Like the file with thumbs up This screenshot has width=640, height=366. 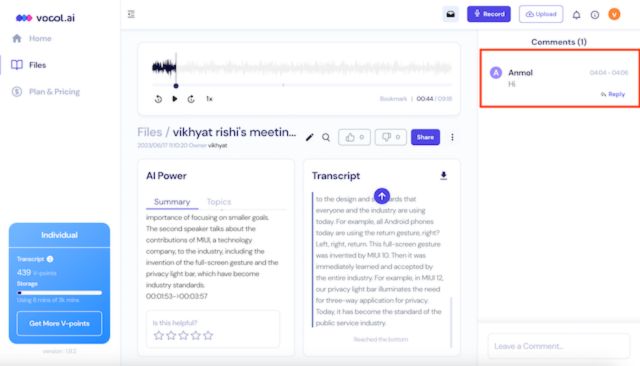(x=354, y=137)
